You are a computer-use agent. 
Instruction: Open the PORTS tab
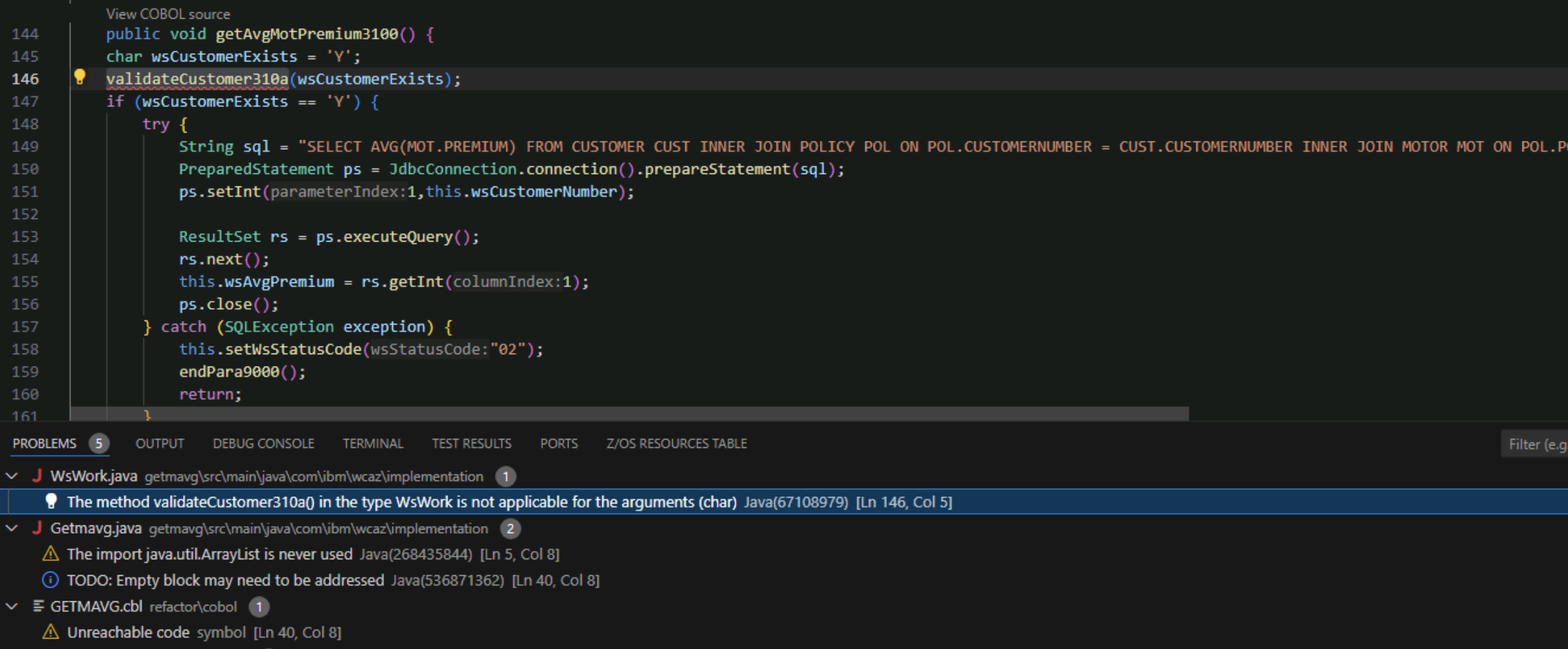559,443
